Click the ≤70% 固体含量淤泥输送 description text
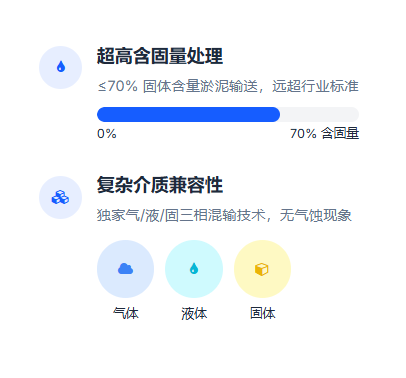 point(178,86)
